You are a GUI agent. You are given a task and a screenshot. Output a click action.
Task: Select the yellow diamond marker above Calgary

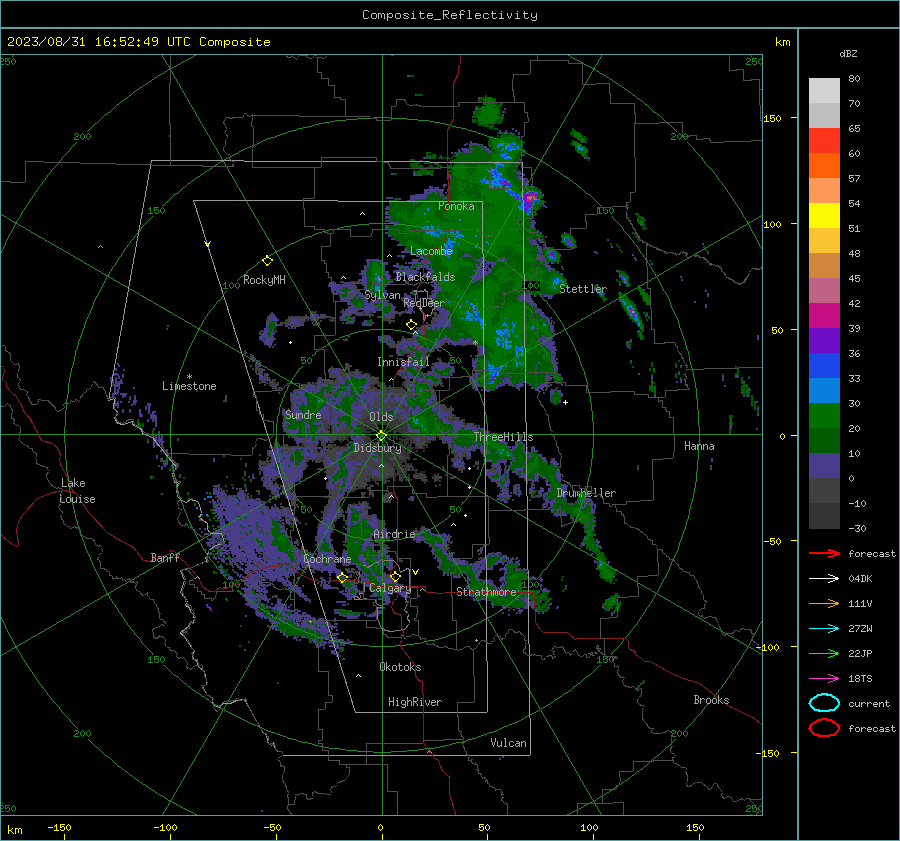tap(395, 576)
